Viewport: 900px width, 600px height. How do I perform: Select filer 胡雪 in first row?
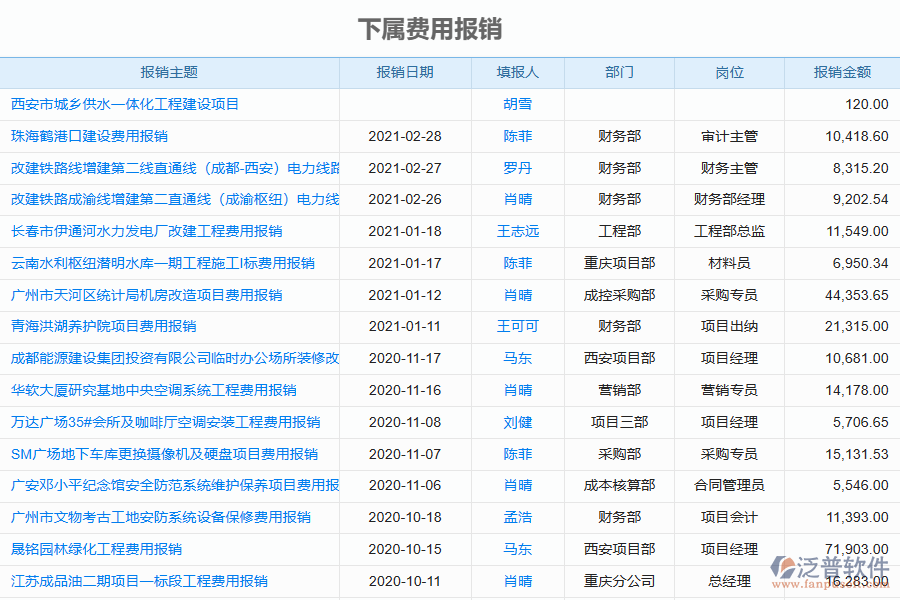516,104
